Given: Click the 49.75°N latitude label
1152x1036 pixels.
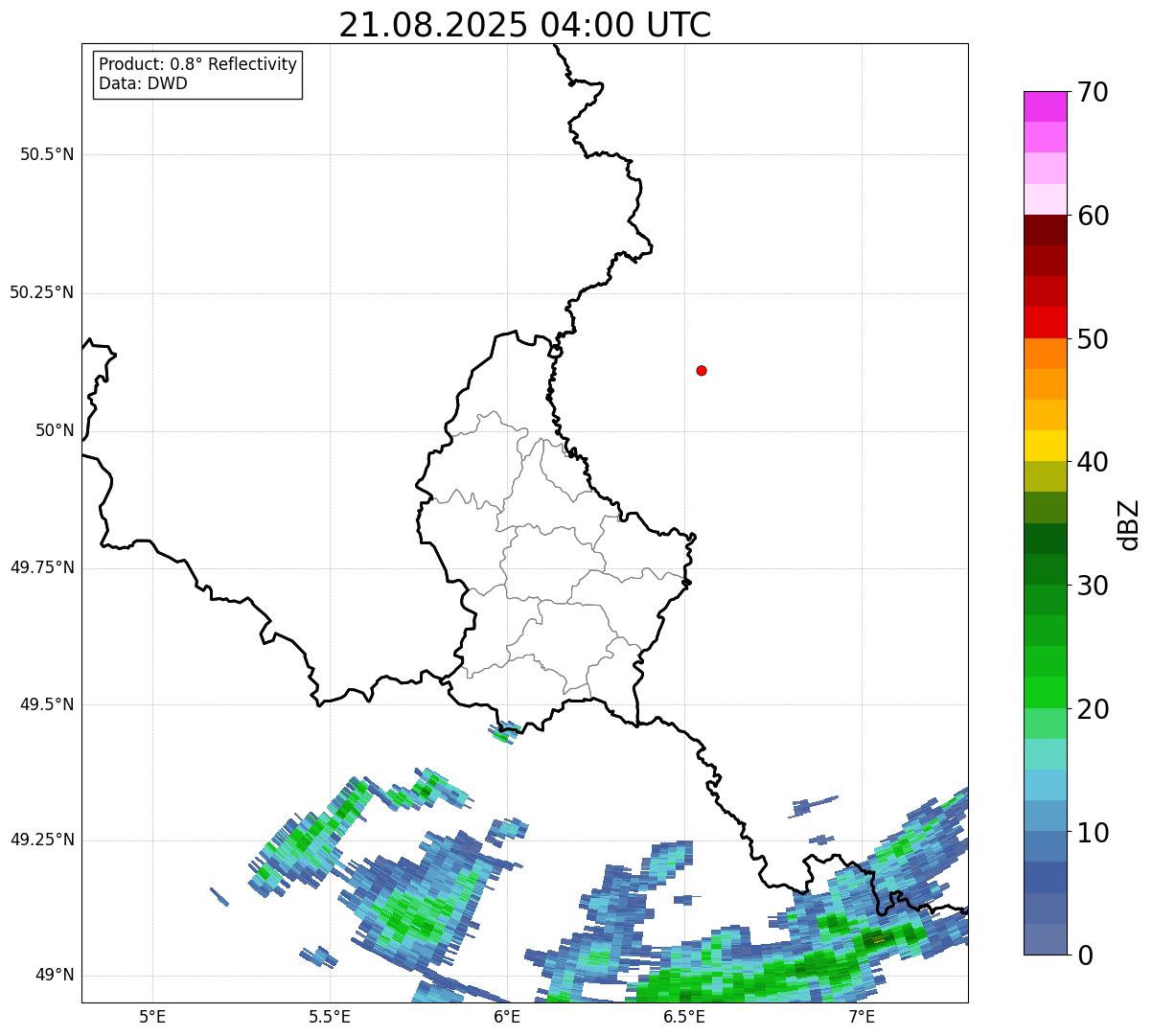Looking at the screenshot, I should 42,567.
